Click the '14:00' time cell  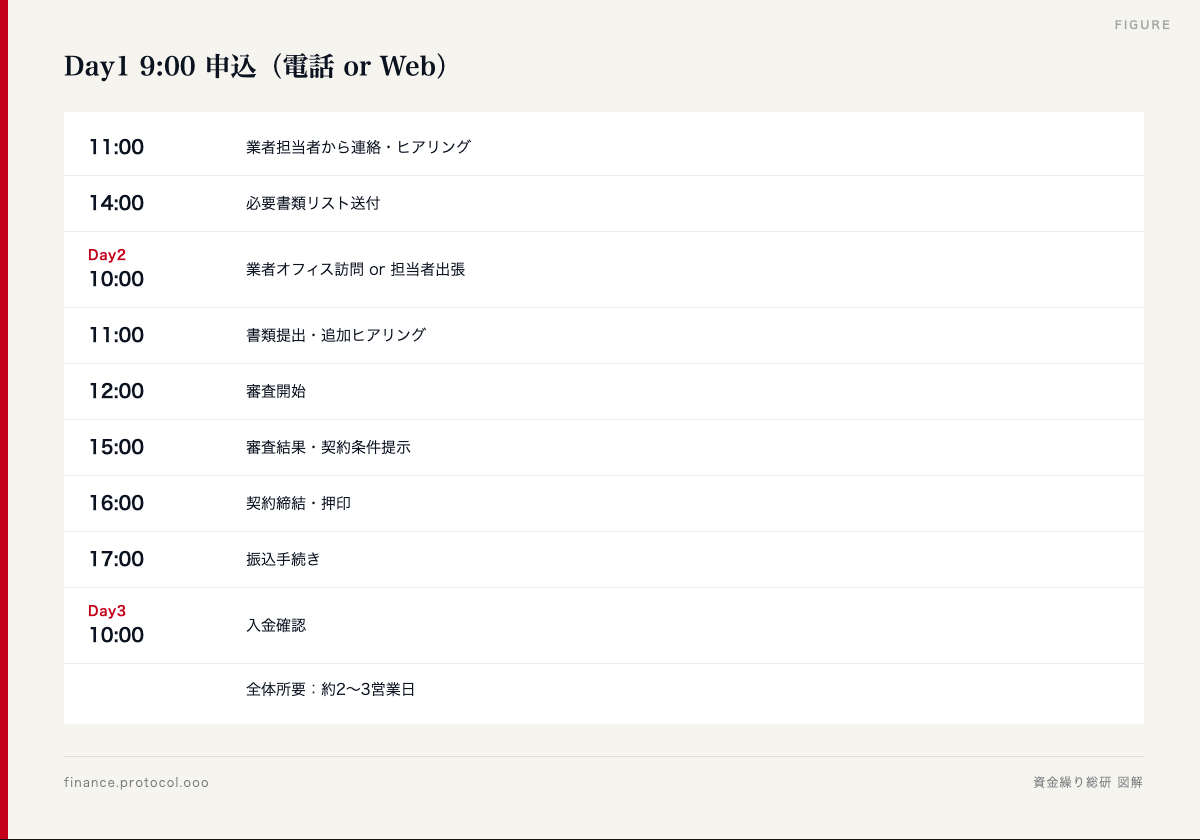(116, 203)
